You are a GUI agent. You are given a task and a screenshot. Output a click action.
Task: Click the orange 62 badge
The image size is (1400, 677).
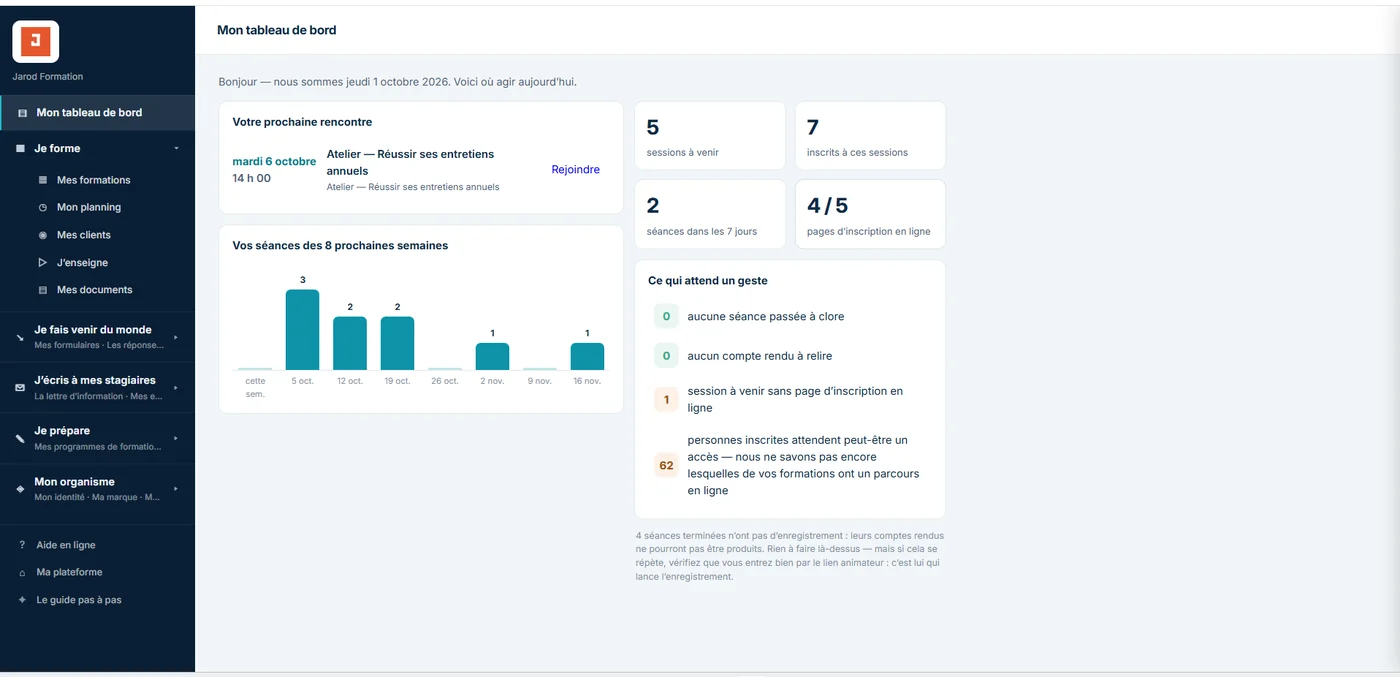pyautogui.click(x=666, y=466)
